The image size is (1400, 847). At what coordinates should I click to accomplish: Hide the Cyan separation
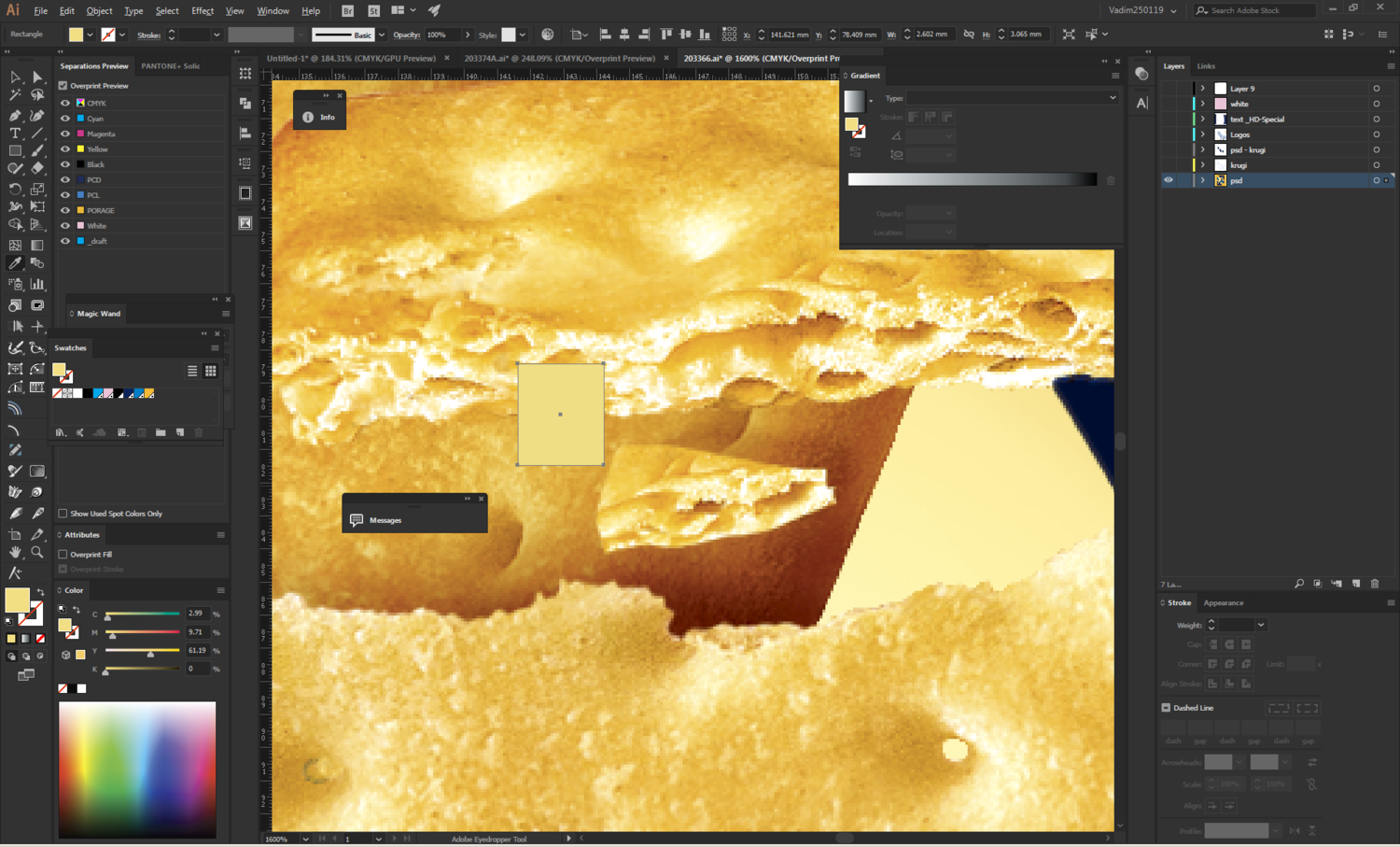[65, 119]
